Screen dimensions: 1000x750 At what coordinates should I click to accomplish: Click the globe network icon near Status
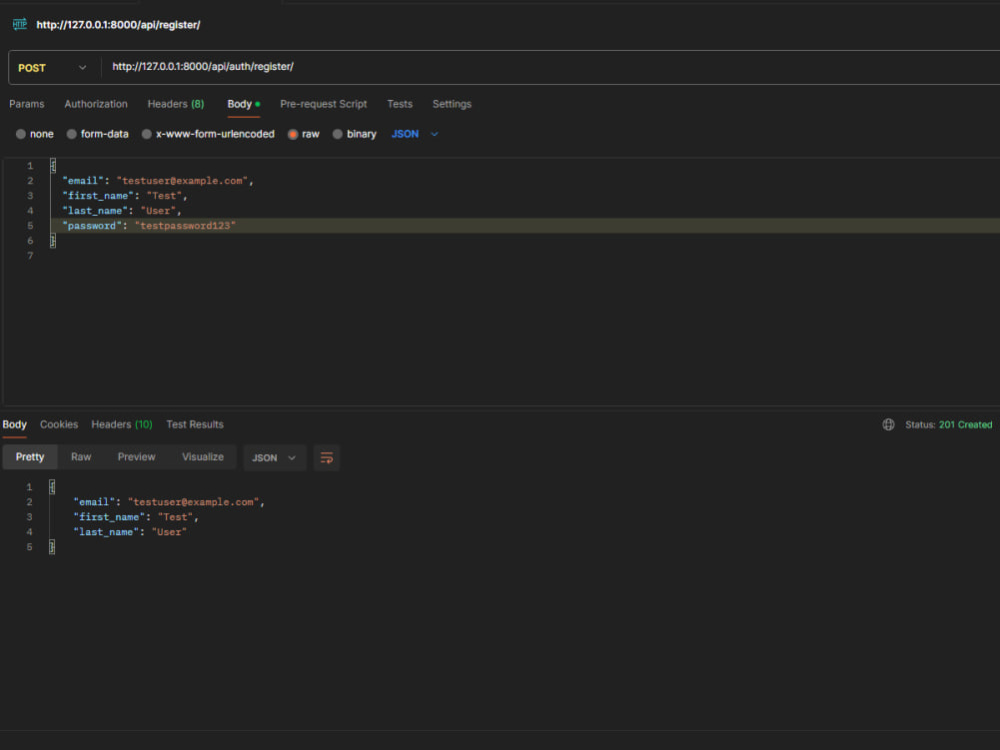tap(888, 425)
